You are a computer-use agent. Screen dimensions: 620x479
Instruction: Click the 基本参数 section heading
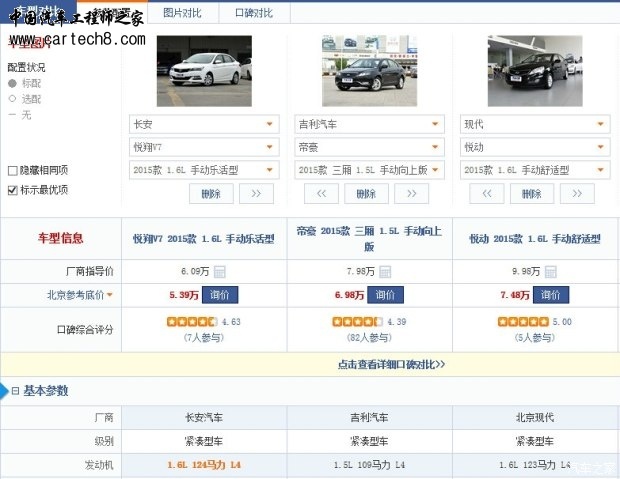(x=46, y=391)
